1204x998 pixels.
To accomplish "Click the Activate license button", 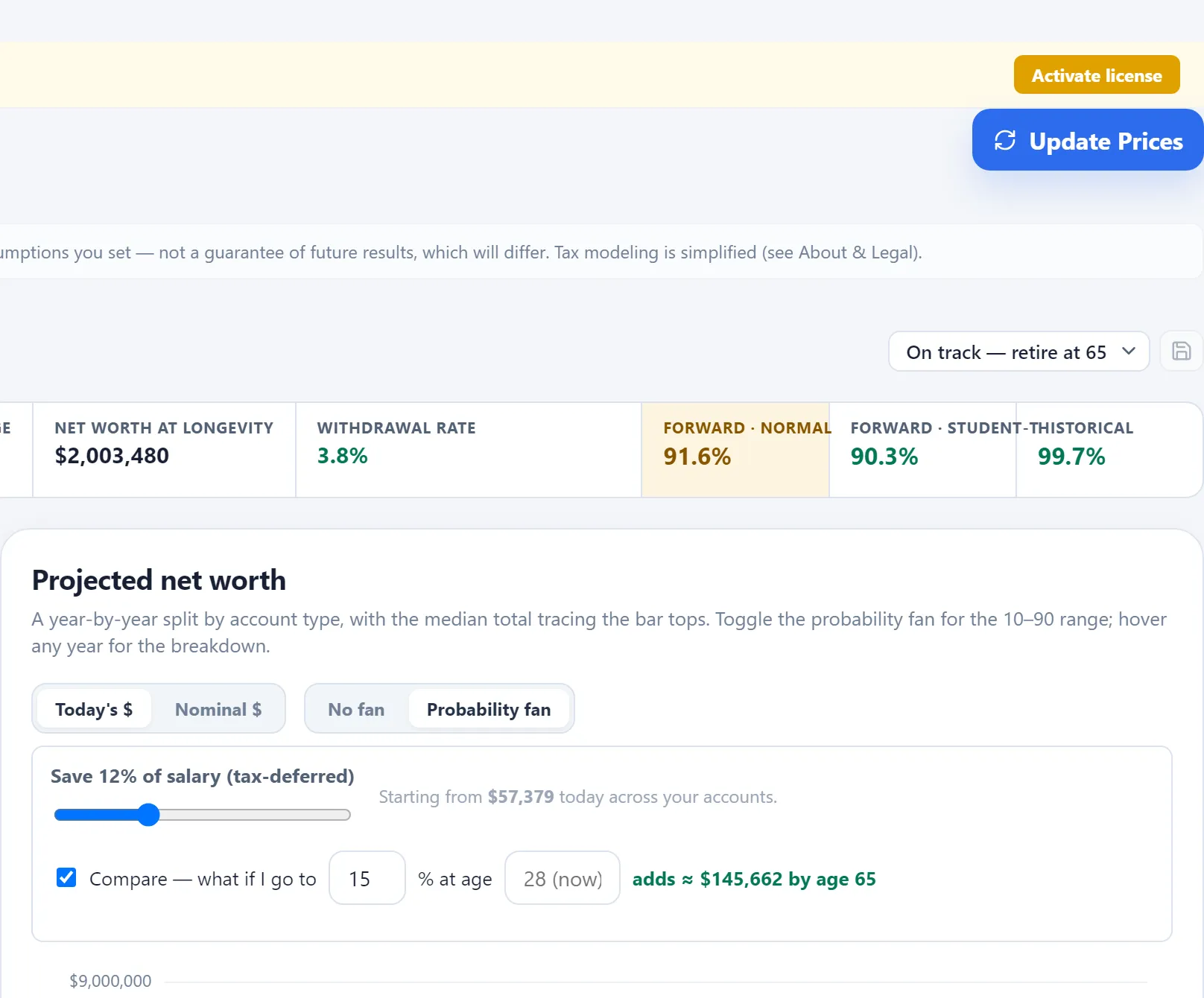I will click(1096, 74).
